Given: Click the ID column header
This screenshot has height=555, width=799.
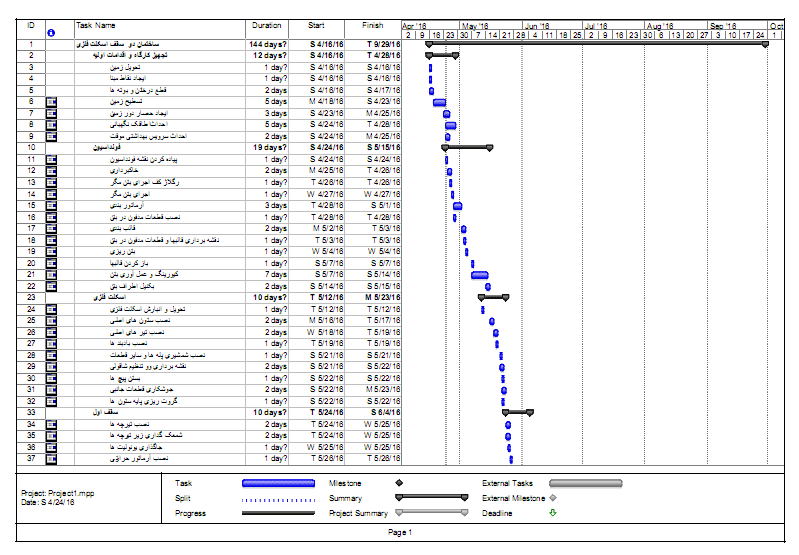Looking at the screenshot, I should [31, 25].
